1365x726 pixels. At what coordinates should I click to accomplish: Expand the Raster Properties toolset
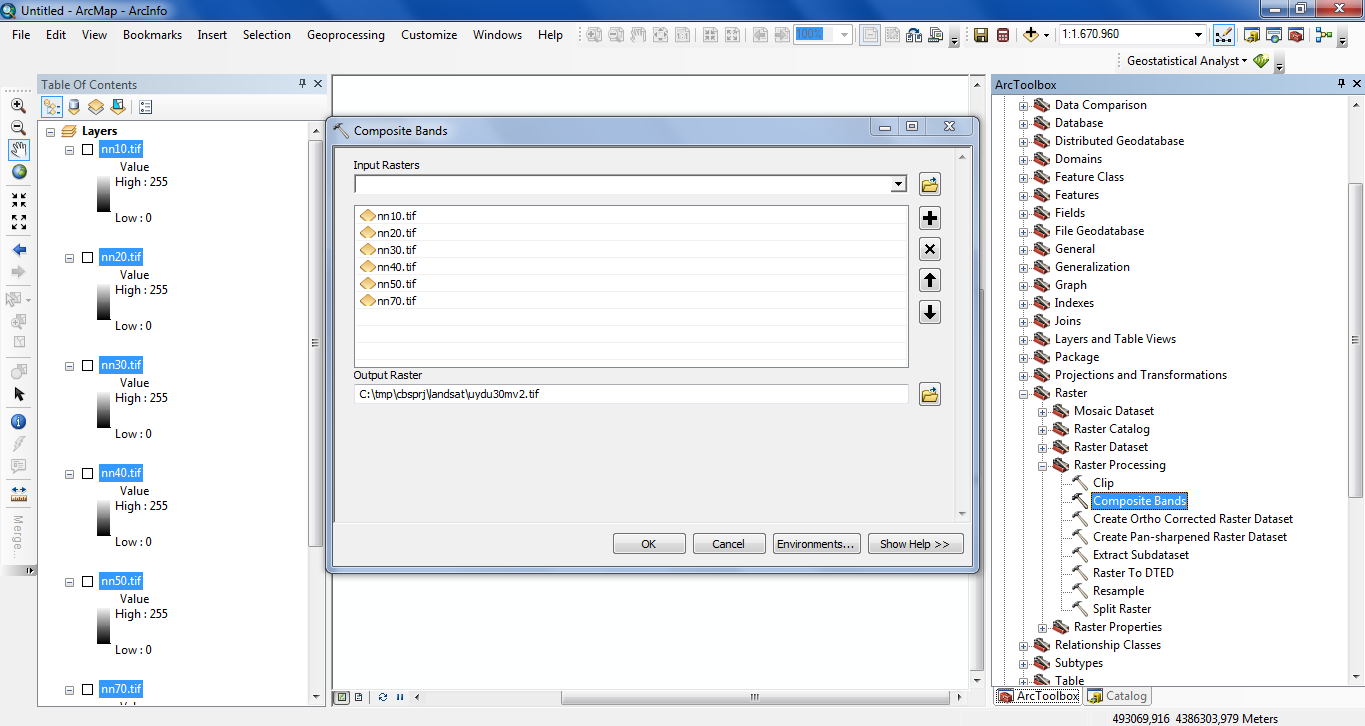coord(1042,627)
